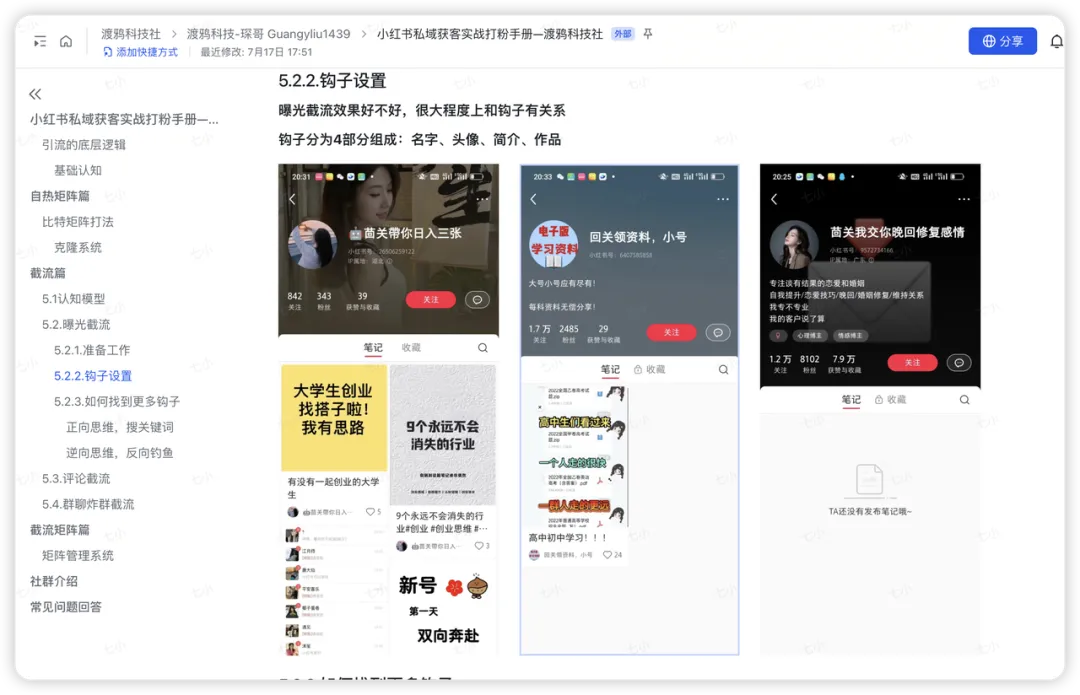This screenshot has width=1080, height=695.
Task: Go to the home icon
Action: pos(66,42)
